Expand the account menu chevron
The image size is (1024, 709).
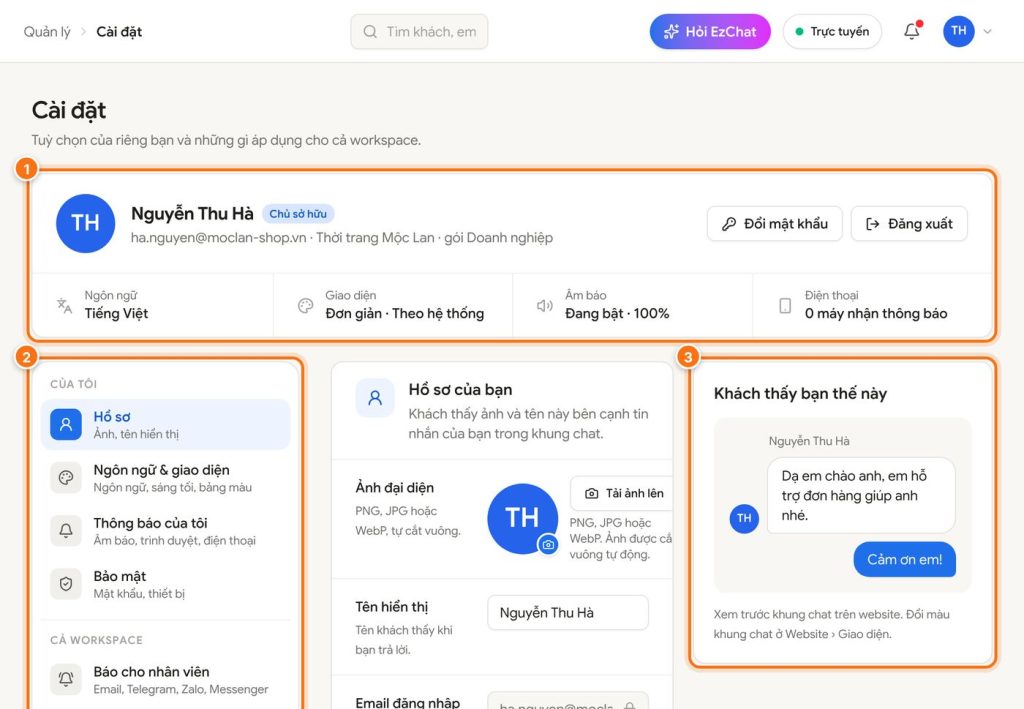[x=987, y=31]
